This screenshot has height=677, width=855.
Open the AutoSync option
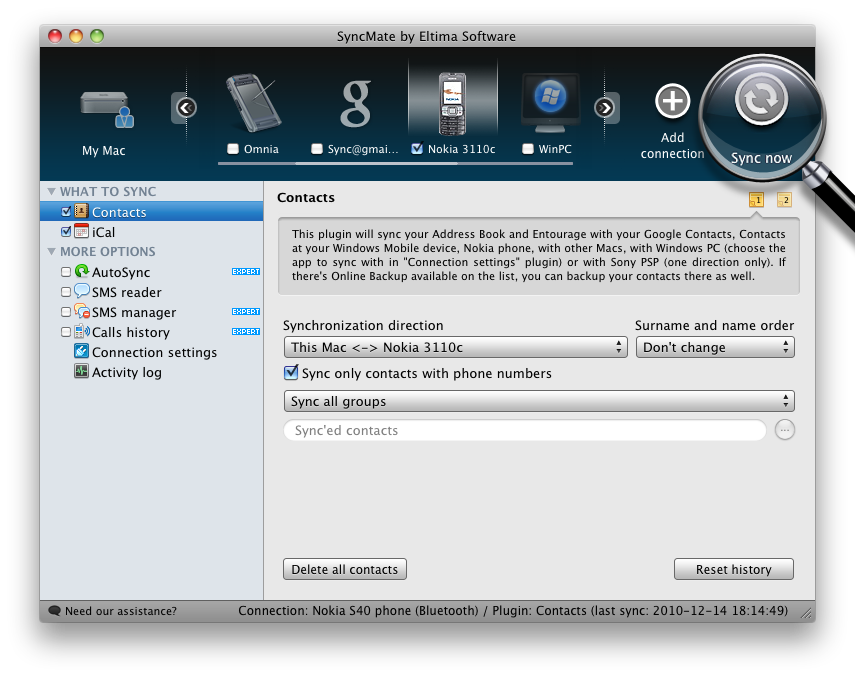pyautogui.click(x=121, y=272)
